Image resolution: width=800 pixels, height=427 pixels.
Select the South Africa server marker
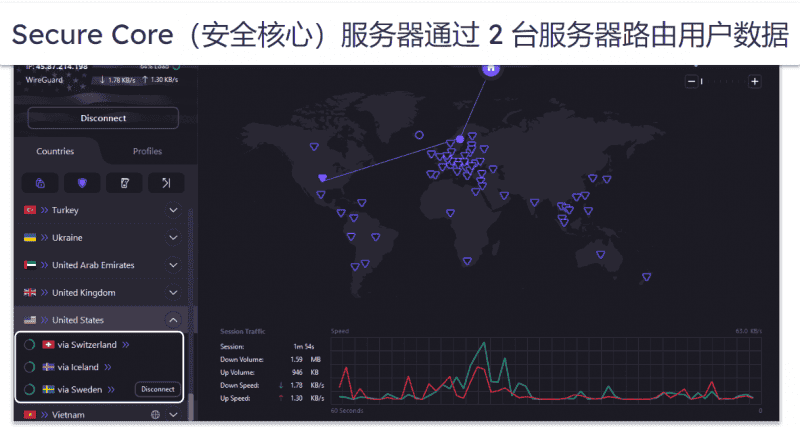pos(467,261)
